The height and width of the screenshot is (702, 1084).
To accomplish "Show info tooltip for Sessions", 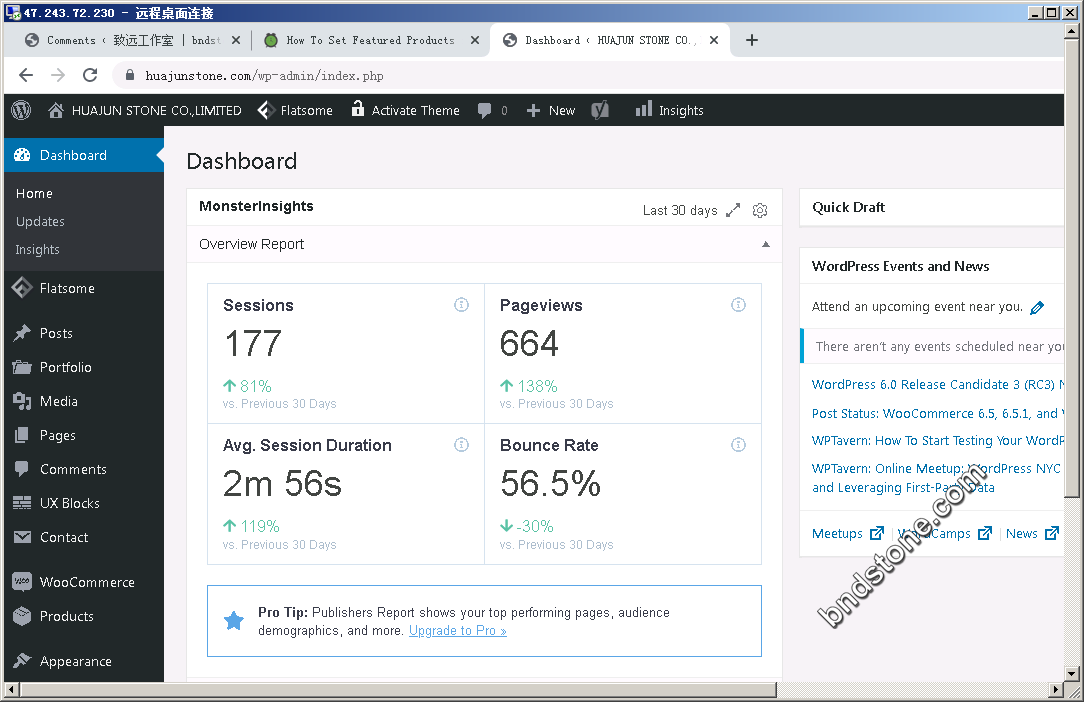I will (461, 304).
